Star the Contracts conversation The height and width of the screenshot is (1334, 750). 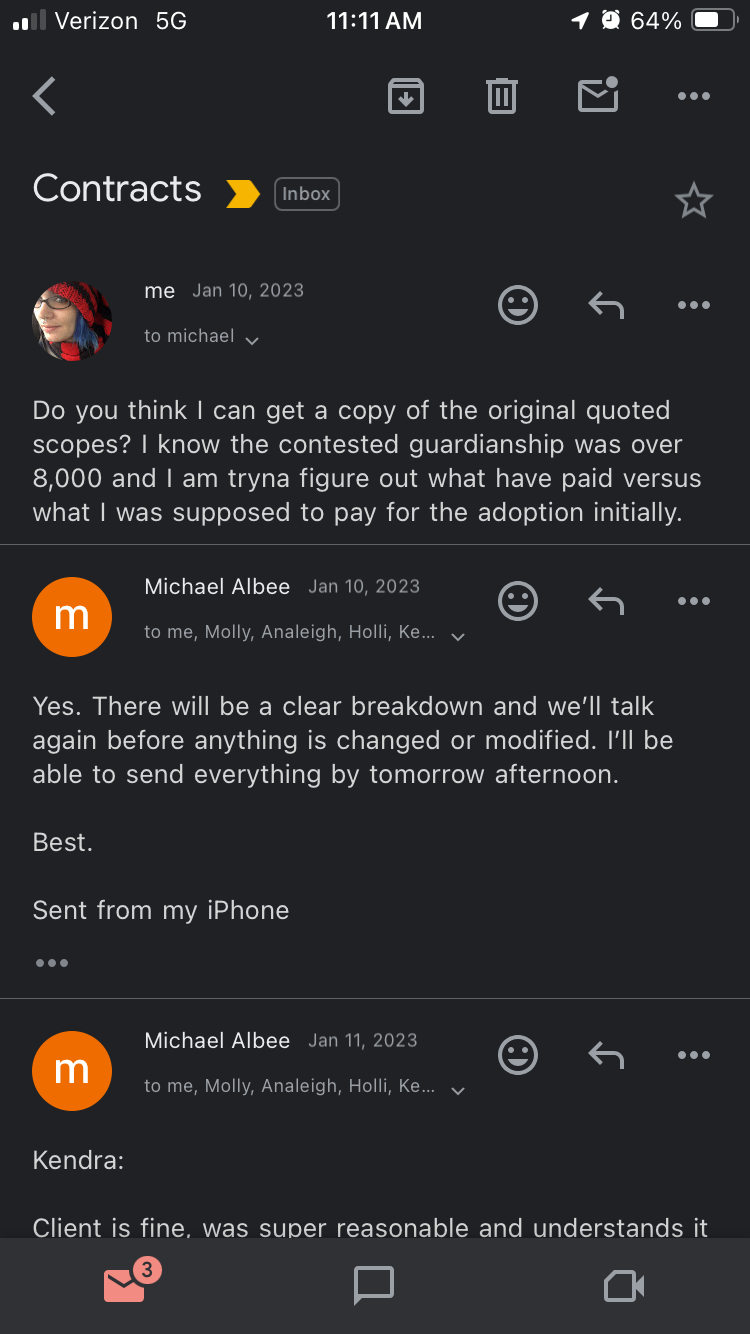[693, 200]
